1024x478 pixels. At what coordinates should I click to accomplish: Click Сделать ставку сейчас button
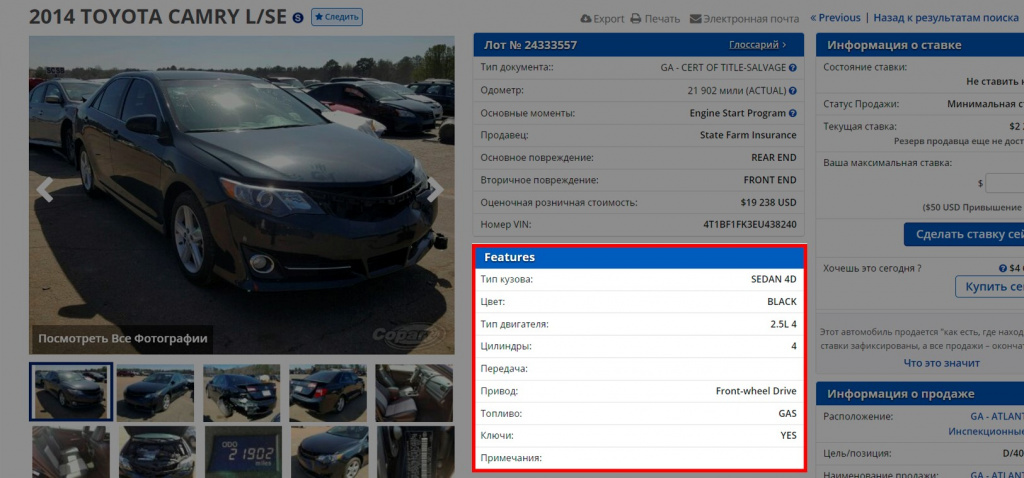click(964, 234)
